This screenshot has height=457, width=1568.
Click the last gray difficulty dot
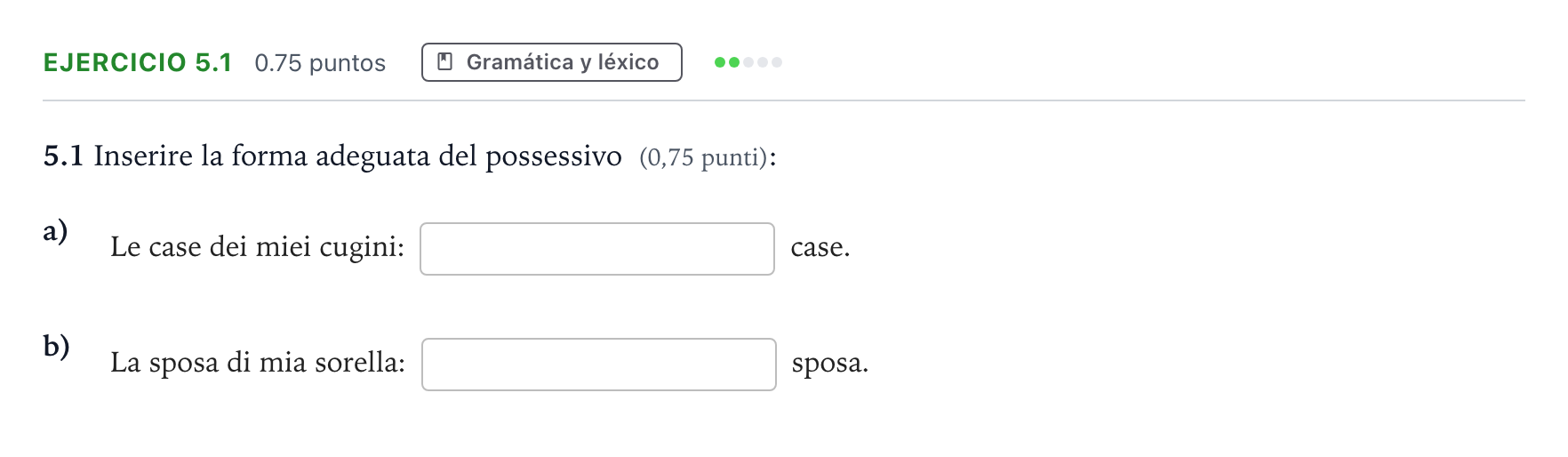click(777, 62)
